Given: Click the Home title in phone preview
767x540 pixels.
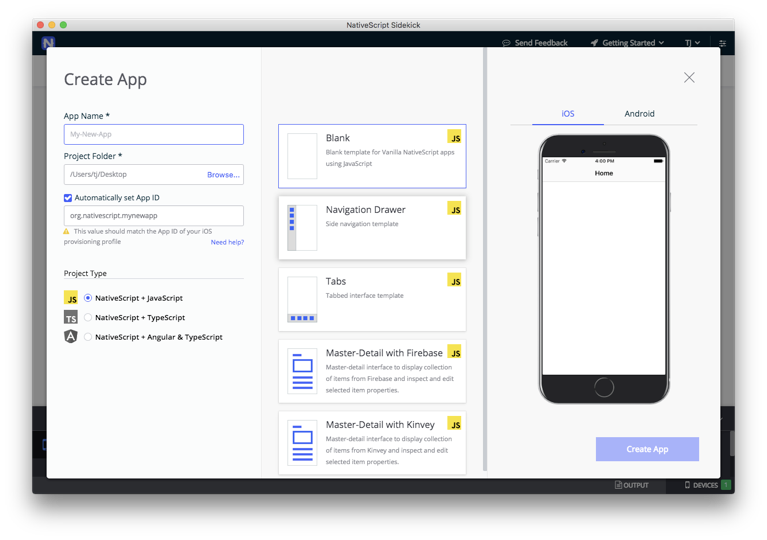Looking at the screenshot, I should click(x=604, y=173).
